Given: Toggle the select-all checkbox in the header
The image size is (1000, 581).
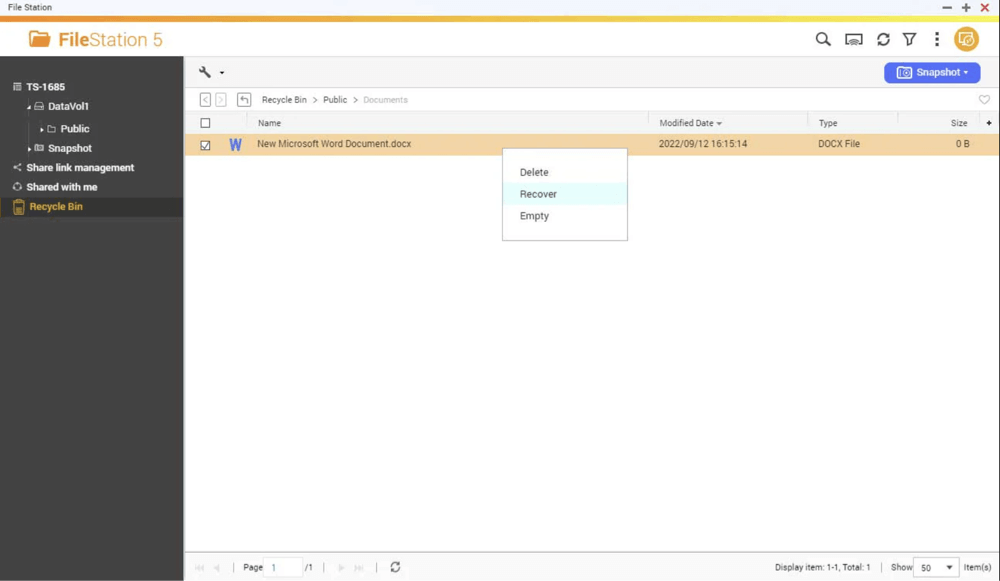Looking at the screenshot, I should (x=206, y=122).
